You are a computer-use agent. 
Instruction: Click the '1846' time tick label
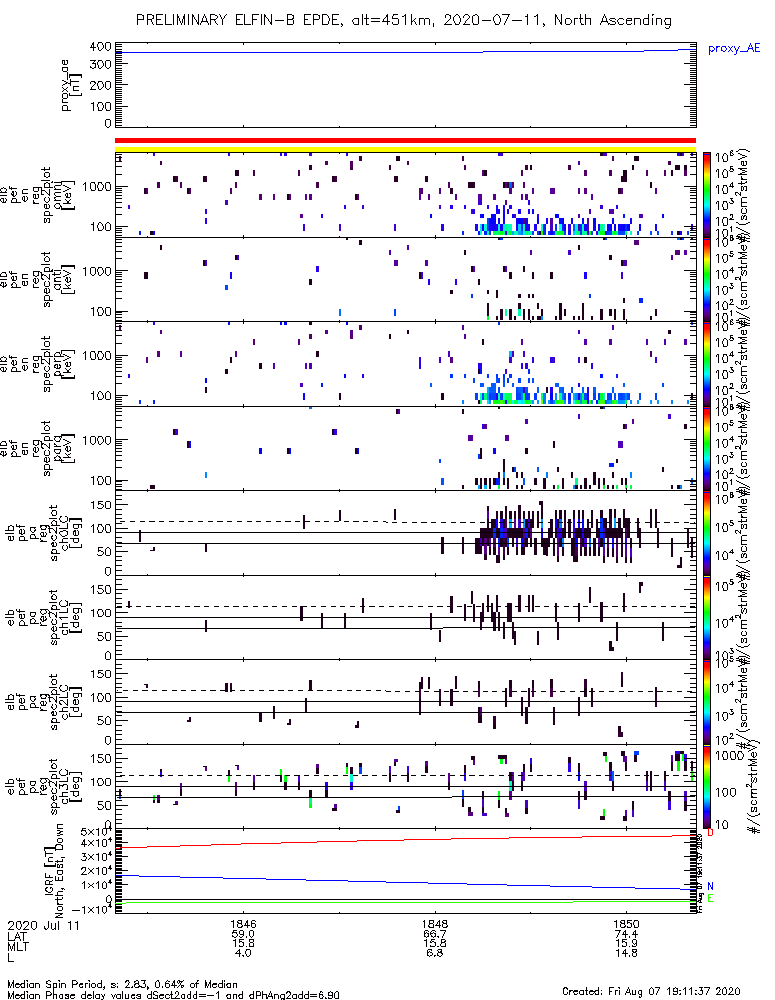pos(243,924)
